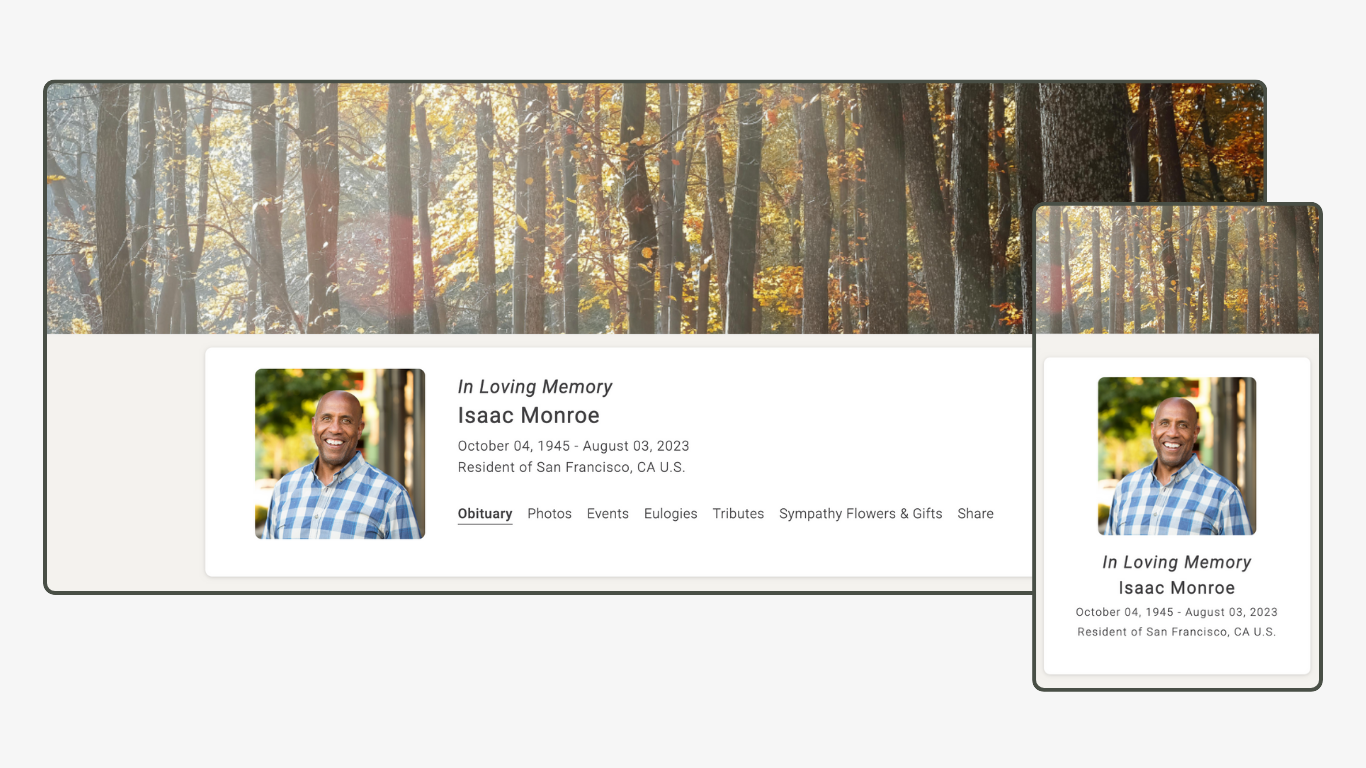
Task: Click Isaac Monroe's portrait in desktop view
Action: coord(340,454)
